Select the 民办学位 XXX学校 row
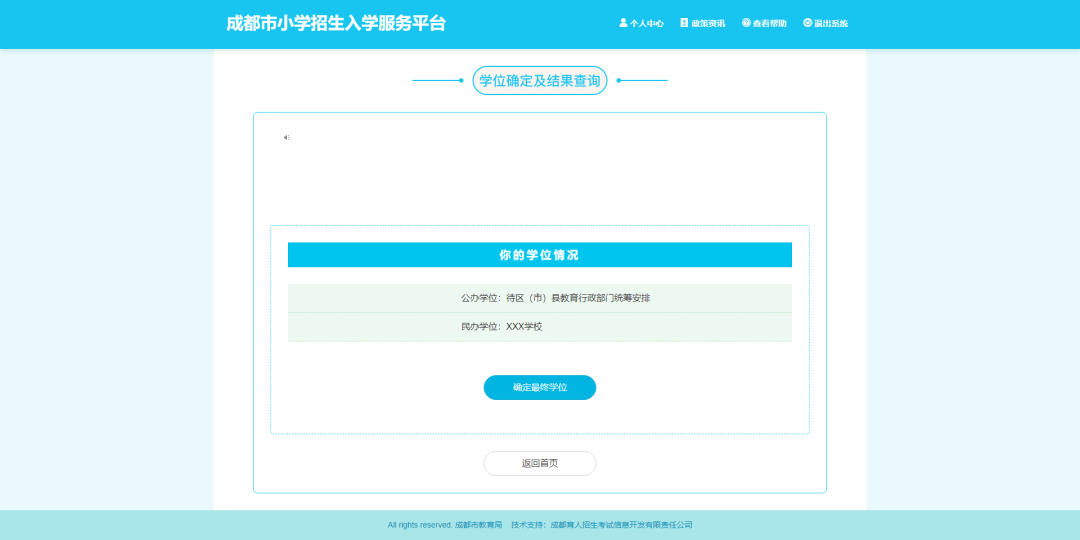 [540, 327]
